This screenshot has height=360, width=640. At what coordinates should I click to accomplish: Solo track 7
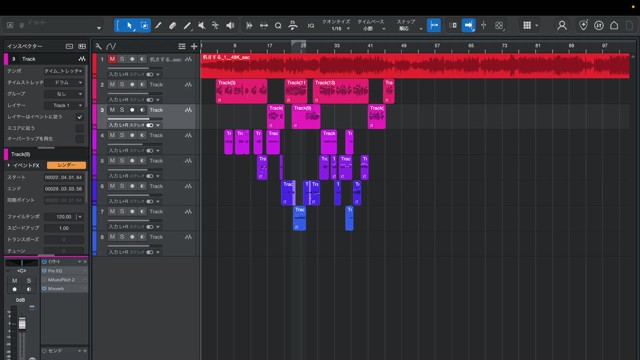pyautogui.click(x=122, y=211)
